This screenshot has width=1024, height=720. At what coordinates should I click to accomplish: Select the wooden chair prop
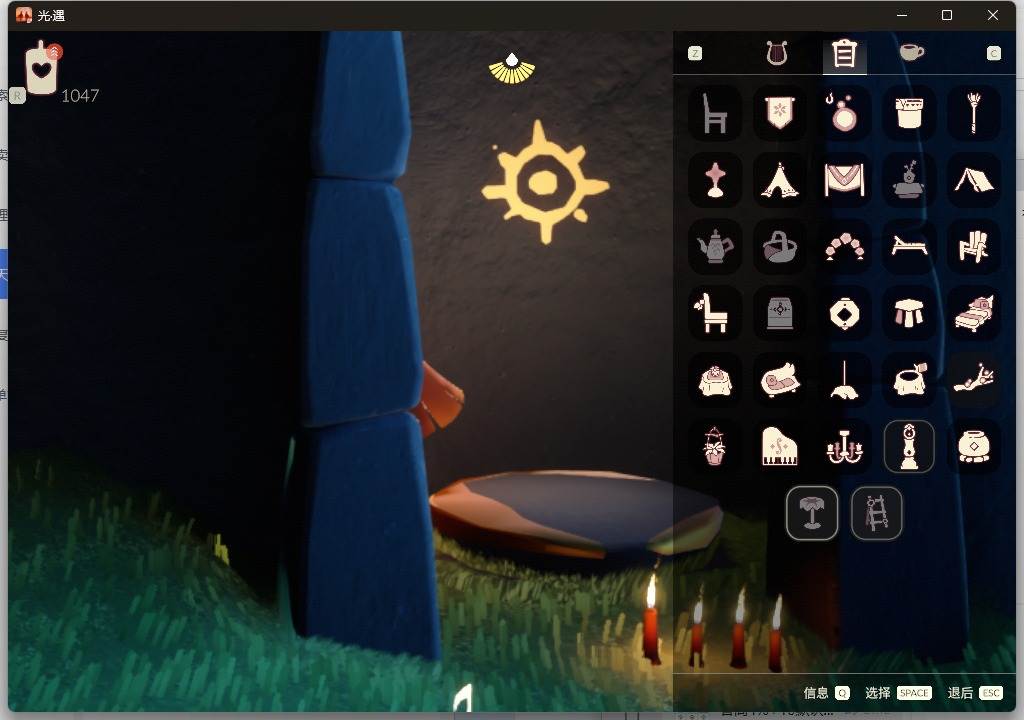point(715,113)
